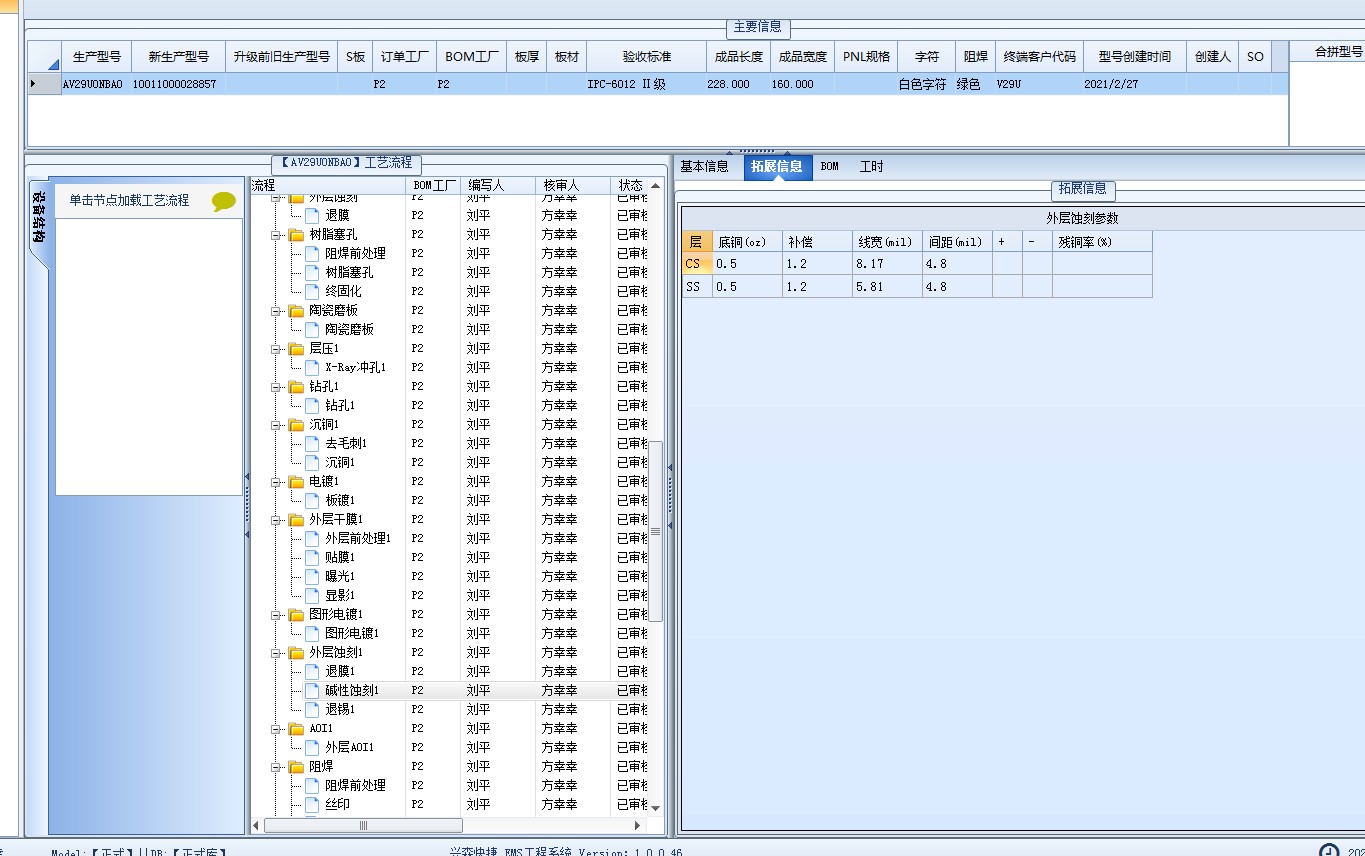Image resolution: width=1365 pixels, height=856 pixels.
Task: Click the row selector arrow of AV29U0NBA0 row
Action: point(43,84)
